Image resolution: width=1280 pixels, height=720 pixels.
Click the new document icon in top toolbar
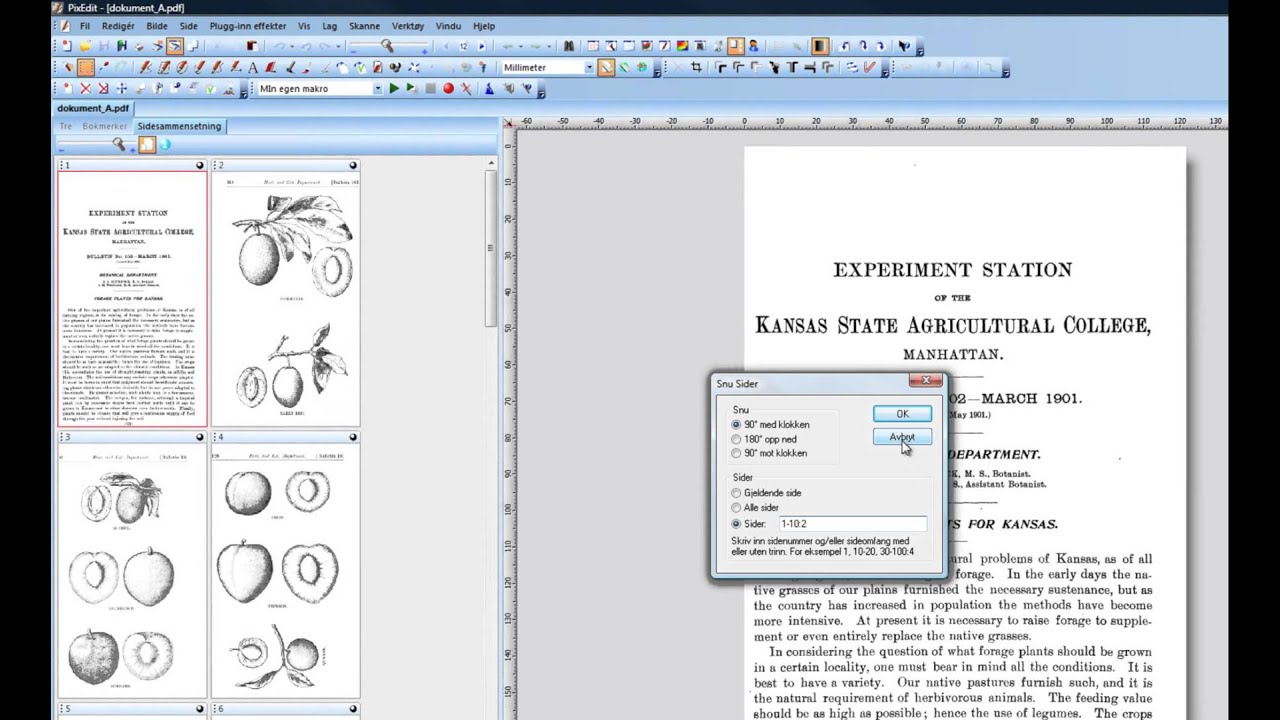click(x=66, y=46)
